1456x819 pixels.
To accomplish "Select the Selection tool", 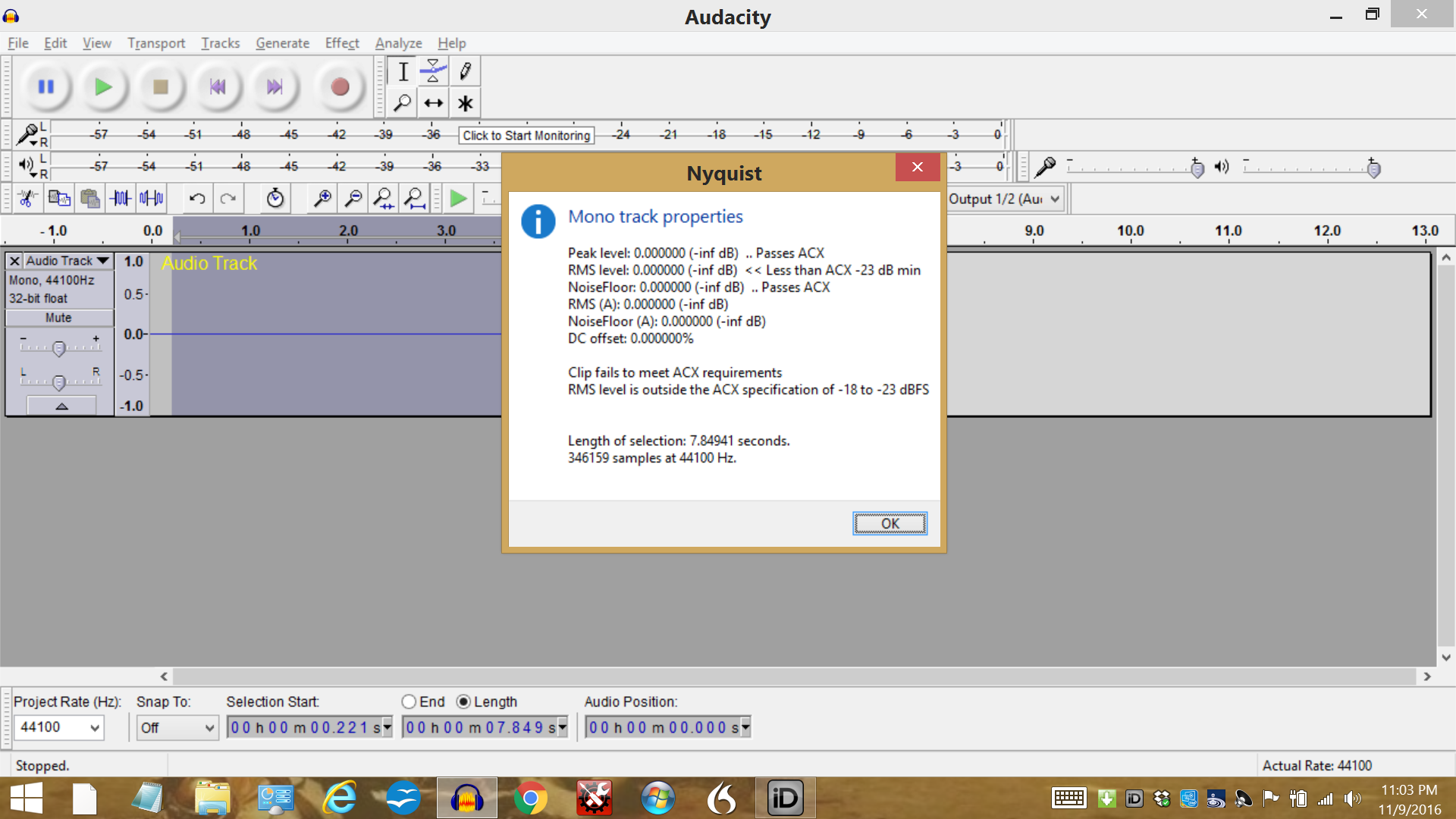I will click(x=403, y=71).
